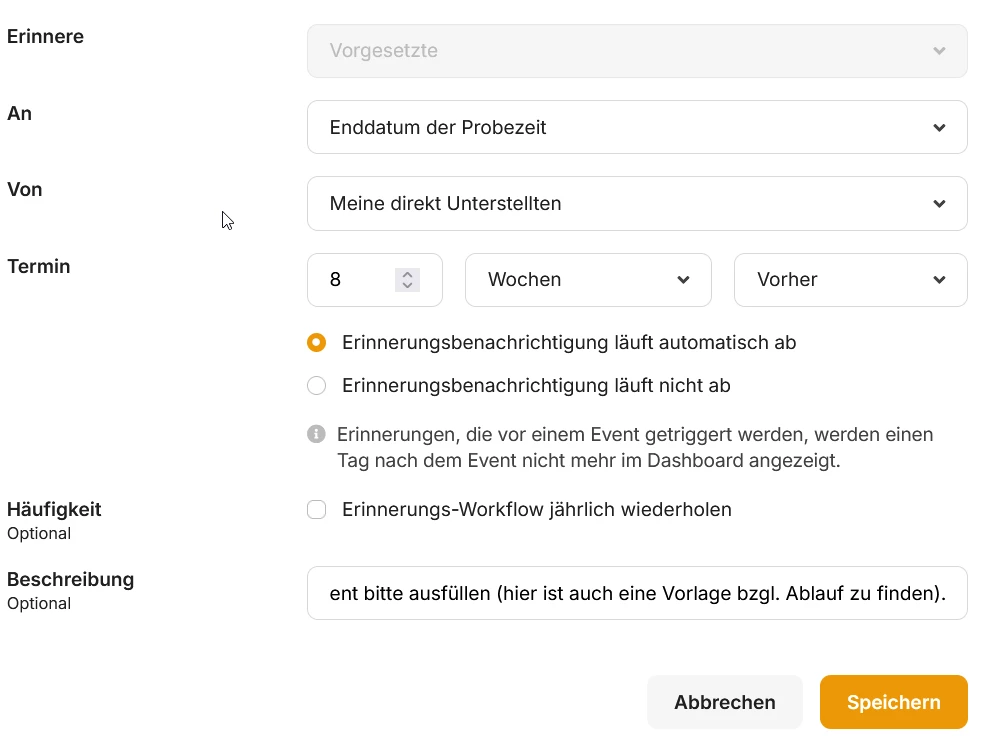
Task: Open the 'Enddatum der Probezeit' dropdown
Action: click(x=620, y=127)
